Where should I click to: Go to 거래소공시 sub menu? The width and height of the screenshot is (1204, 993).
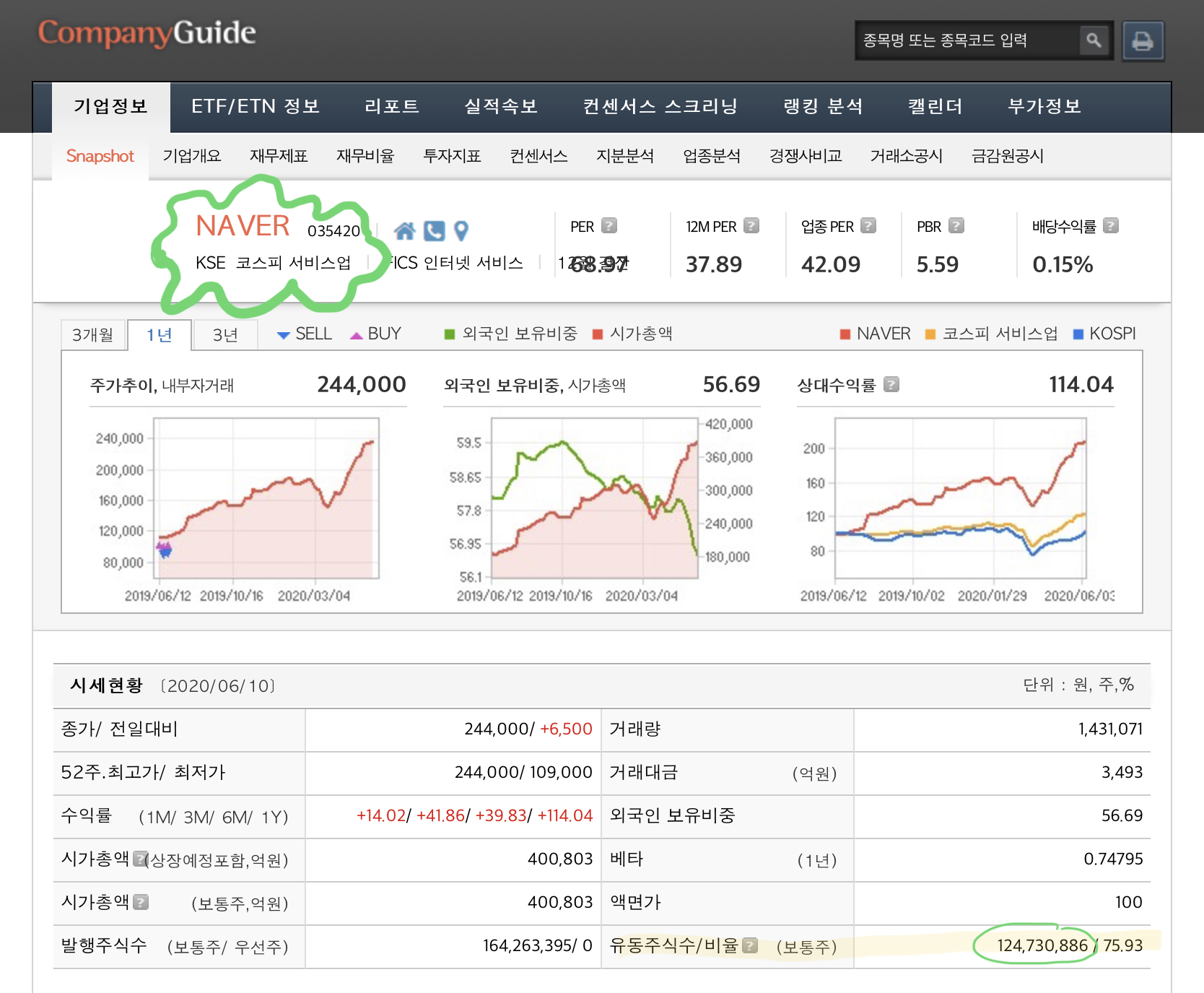[907, 157]
